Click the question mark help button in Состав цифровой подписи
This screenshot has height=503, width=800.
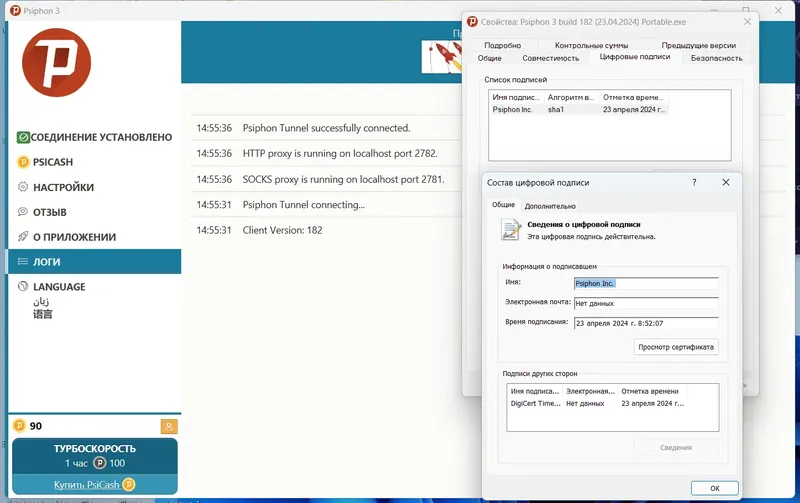[x=694, y=182]
